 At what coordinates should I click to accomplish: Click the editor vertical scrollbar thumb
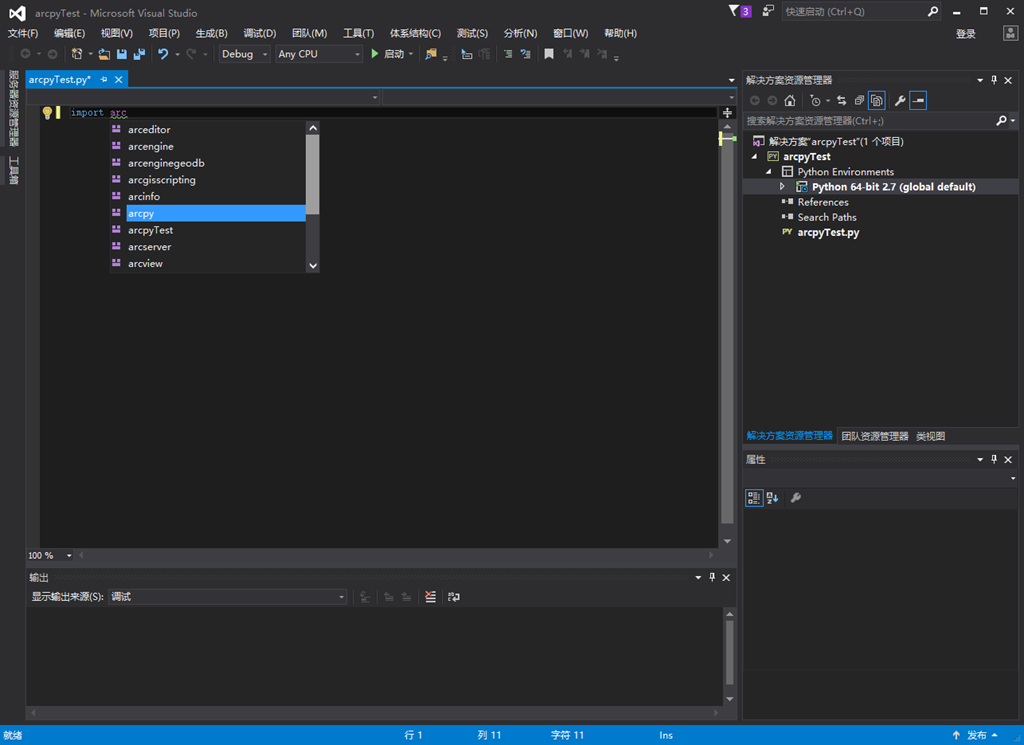727,326
